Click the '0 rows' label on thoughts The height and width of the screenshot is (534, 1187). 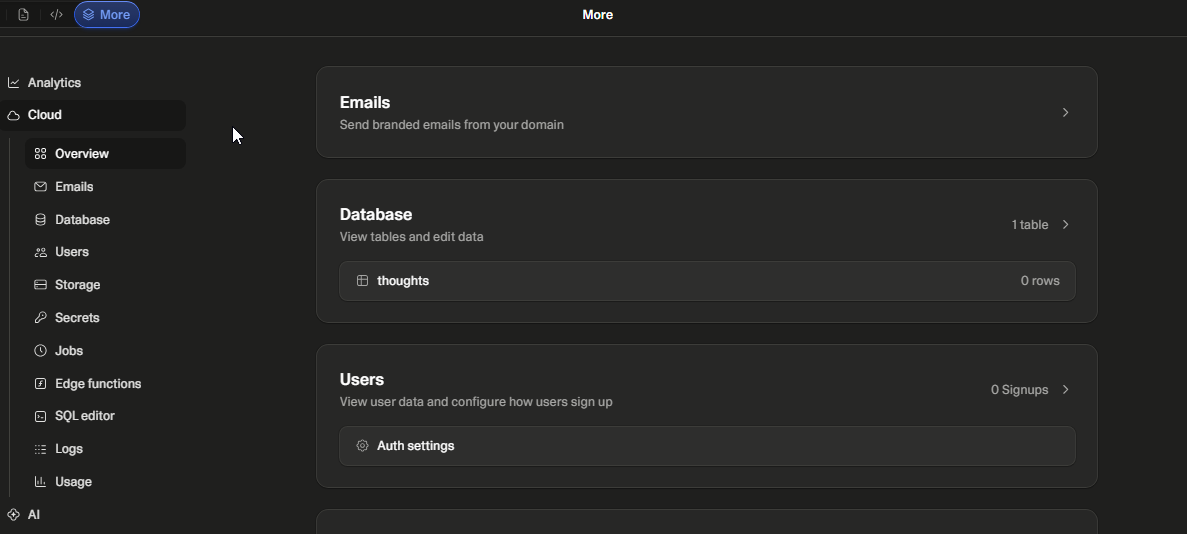coord(1040,281)
